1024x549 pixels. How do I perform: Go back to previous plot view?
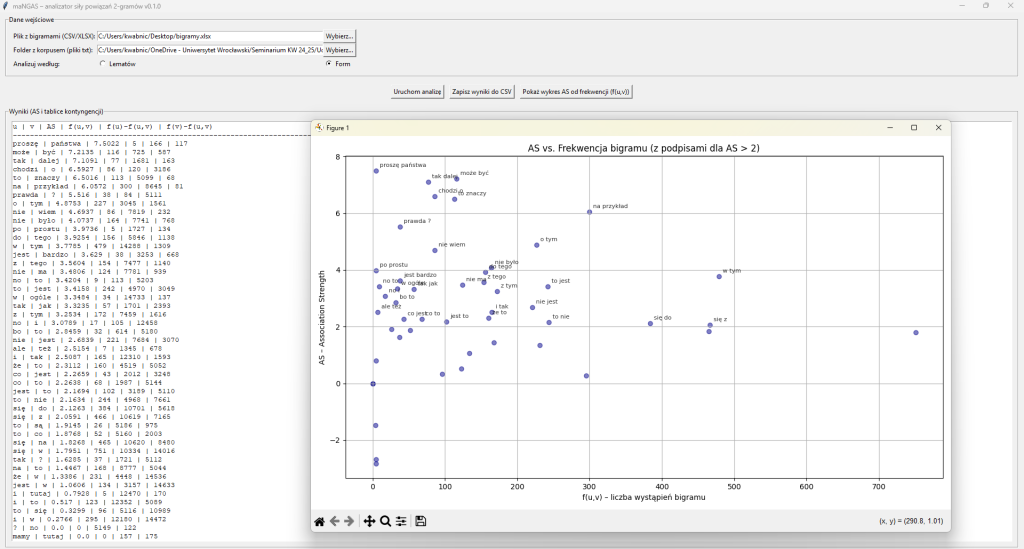pyautogui.click(x=334, y=521)
